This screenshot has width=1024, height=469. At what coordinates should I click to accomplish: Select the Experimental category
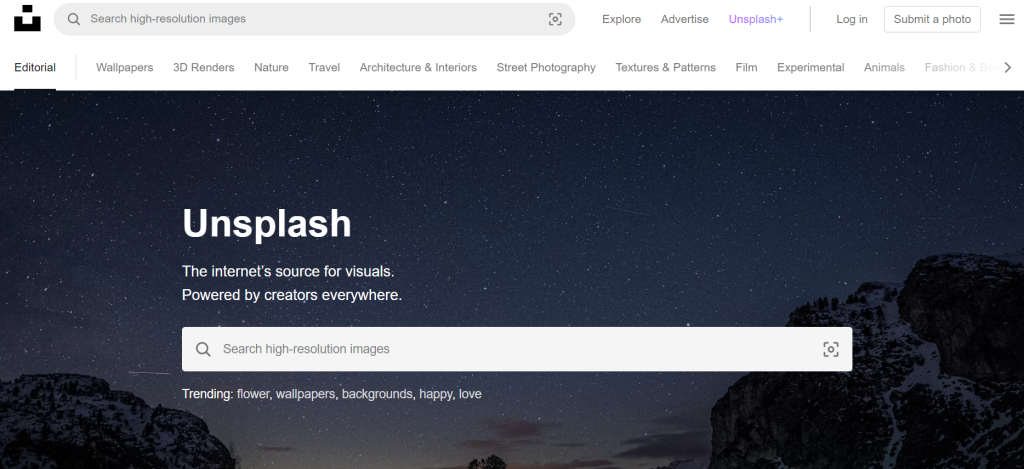coord(810,67)
